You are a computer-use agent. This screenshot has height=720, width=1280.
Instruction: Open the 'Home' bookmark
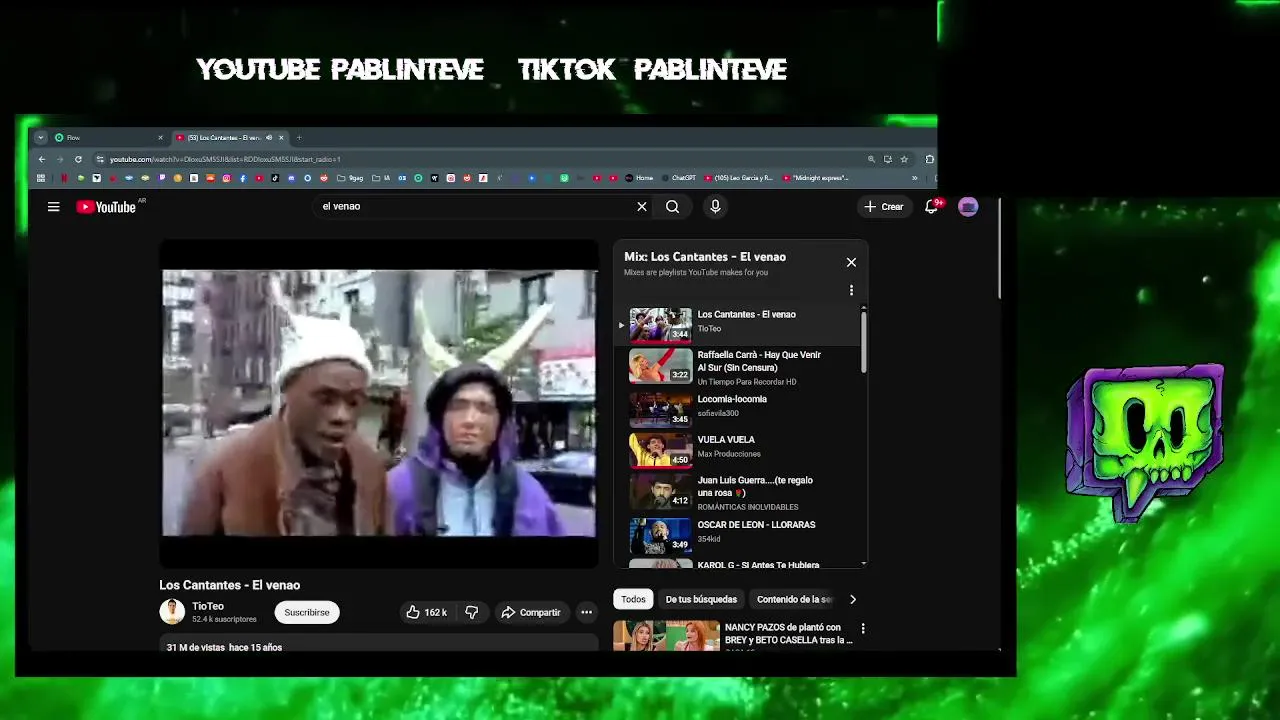tap(639, 178)
